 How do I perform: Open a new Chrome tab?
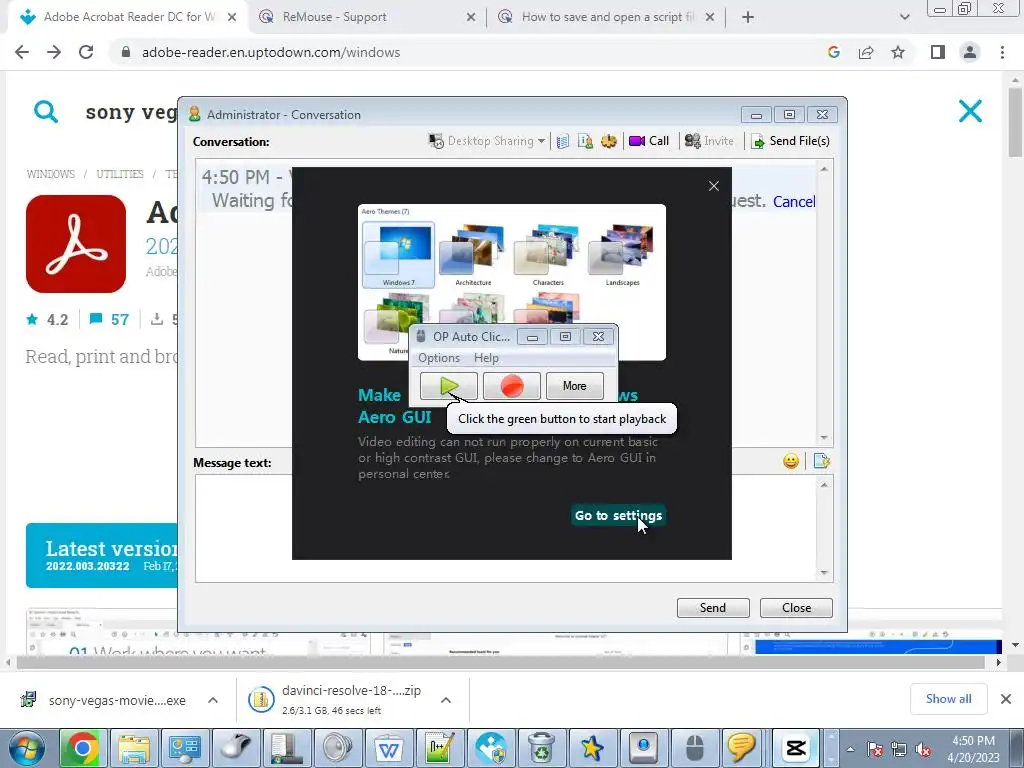tap(748, 17)
